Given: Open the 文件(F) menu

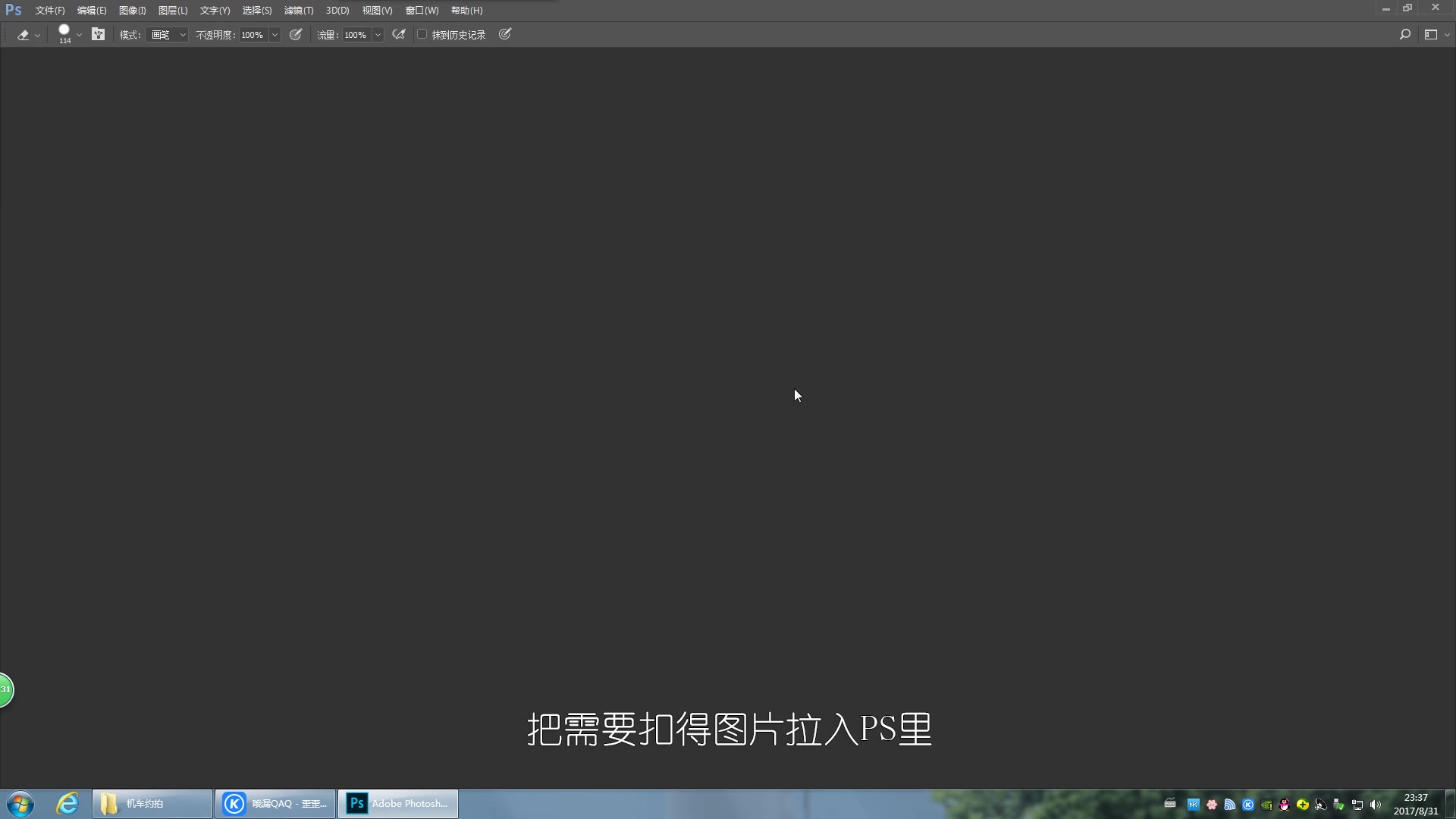Looking at the screenshot, I should [50, 11].
